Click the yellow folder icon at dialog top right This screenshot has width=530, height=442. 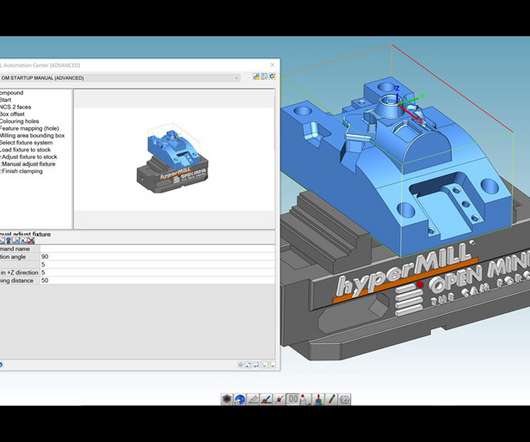tap(257, 77)
